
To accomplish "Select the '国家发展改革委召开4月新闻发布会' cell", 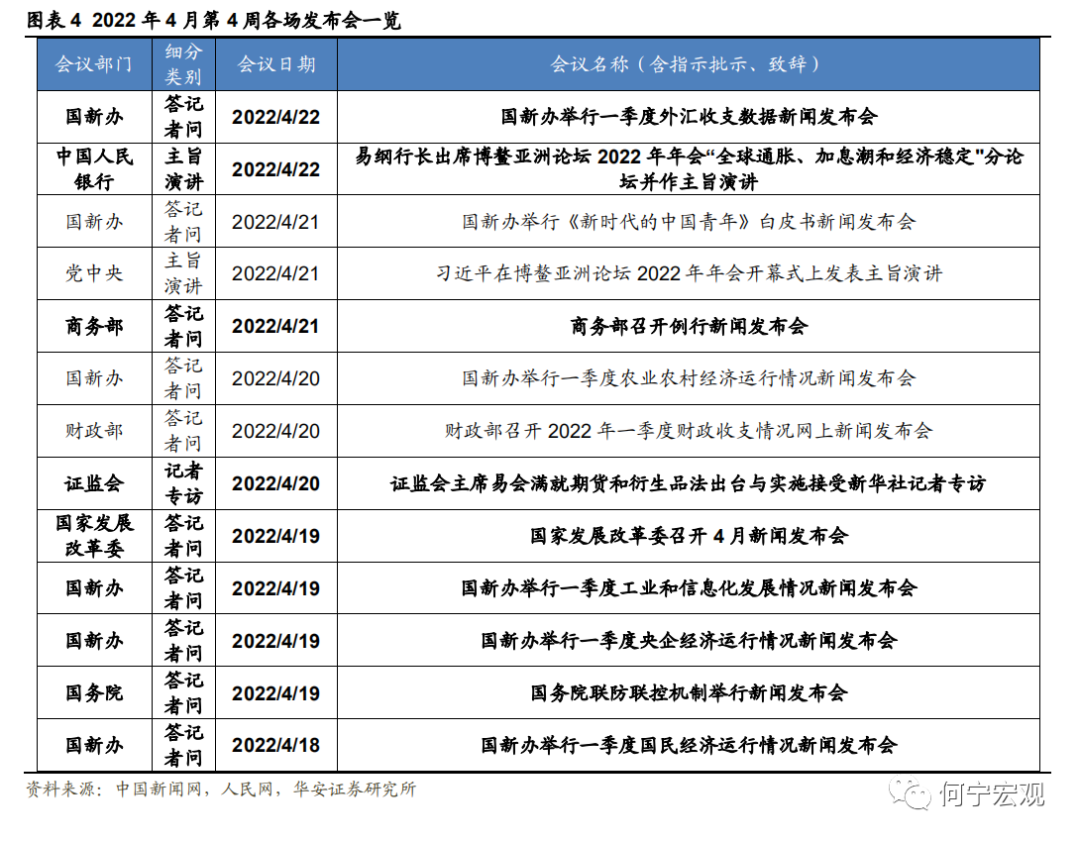I will coord(688,535).
